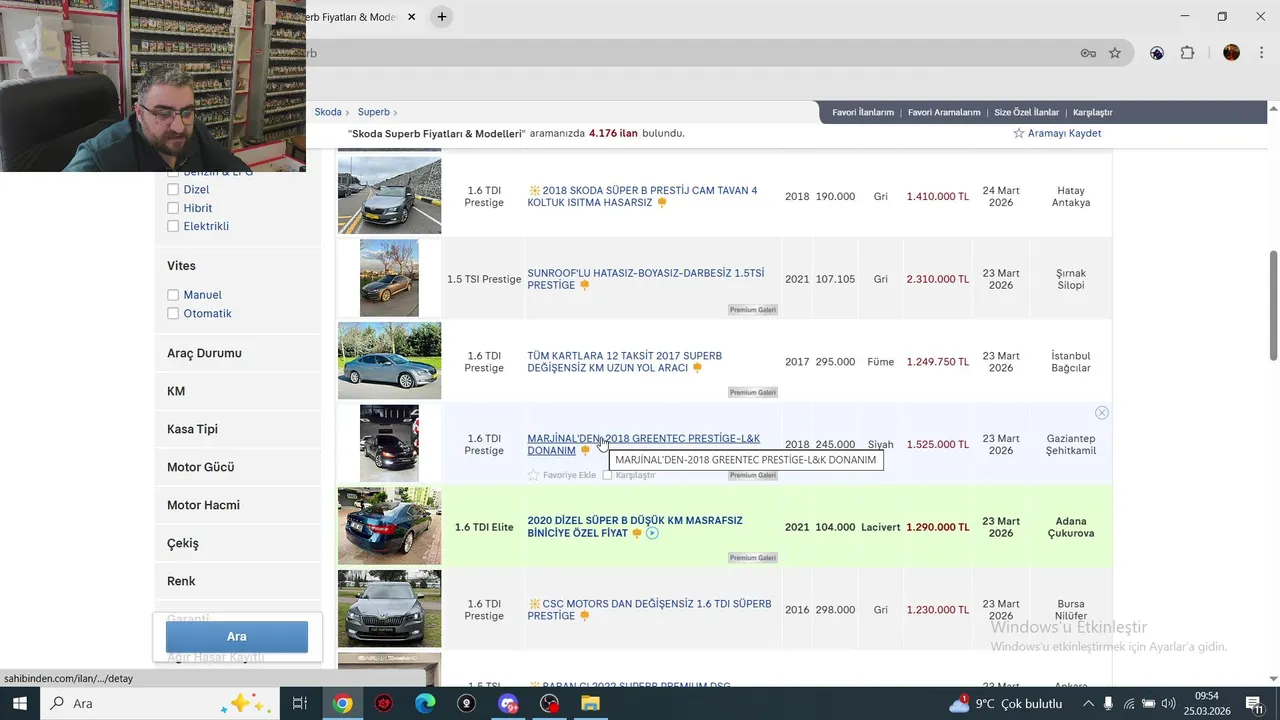The height and width of the screenshot is (720, 1280).
Task: Open Task View on the taskbar
Action: pos(299,703)
